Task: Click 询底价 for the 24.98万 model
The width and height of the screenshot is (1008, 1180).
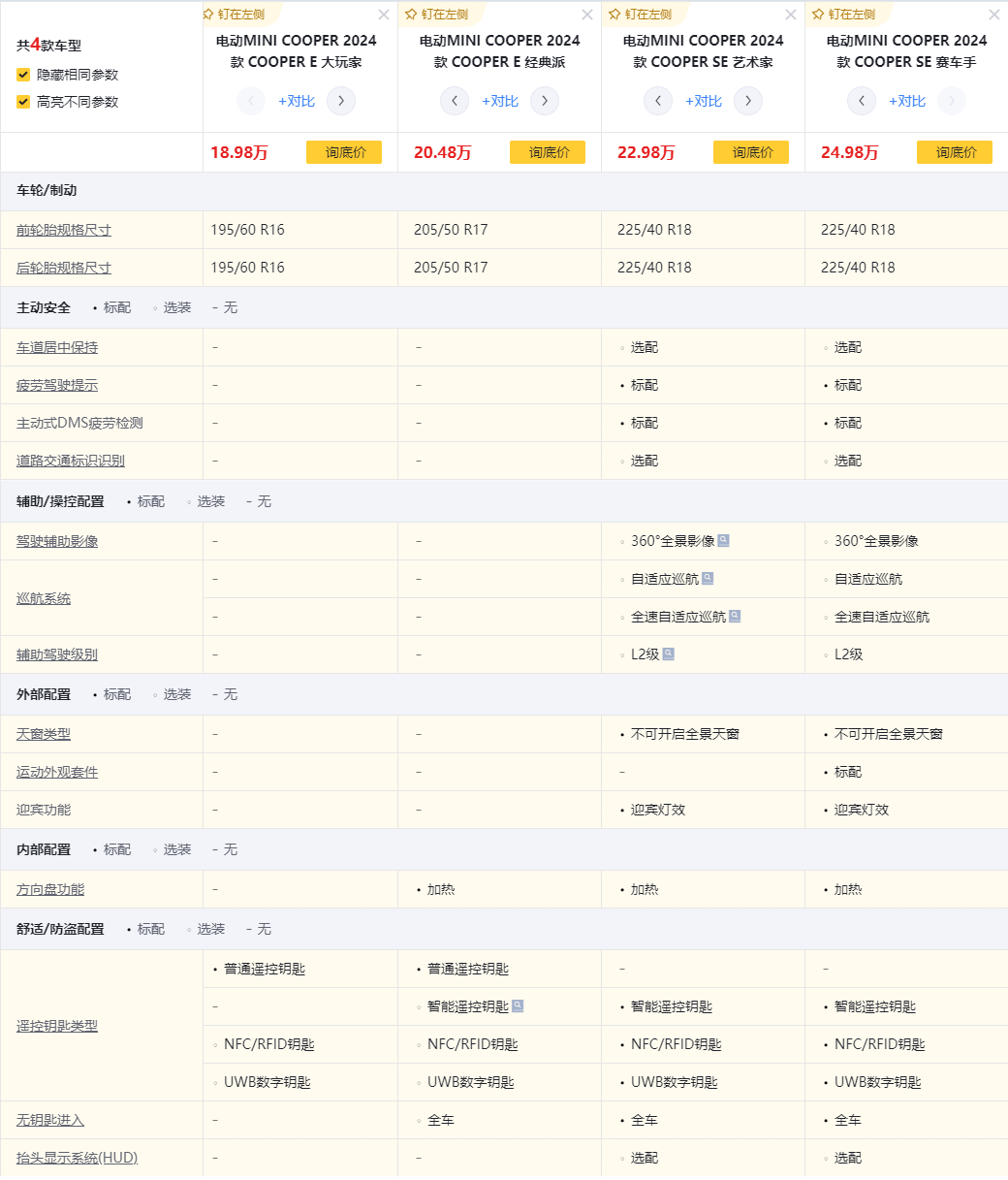Action: (955, 152)
